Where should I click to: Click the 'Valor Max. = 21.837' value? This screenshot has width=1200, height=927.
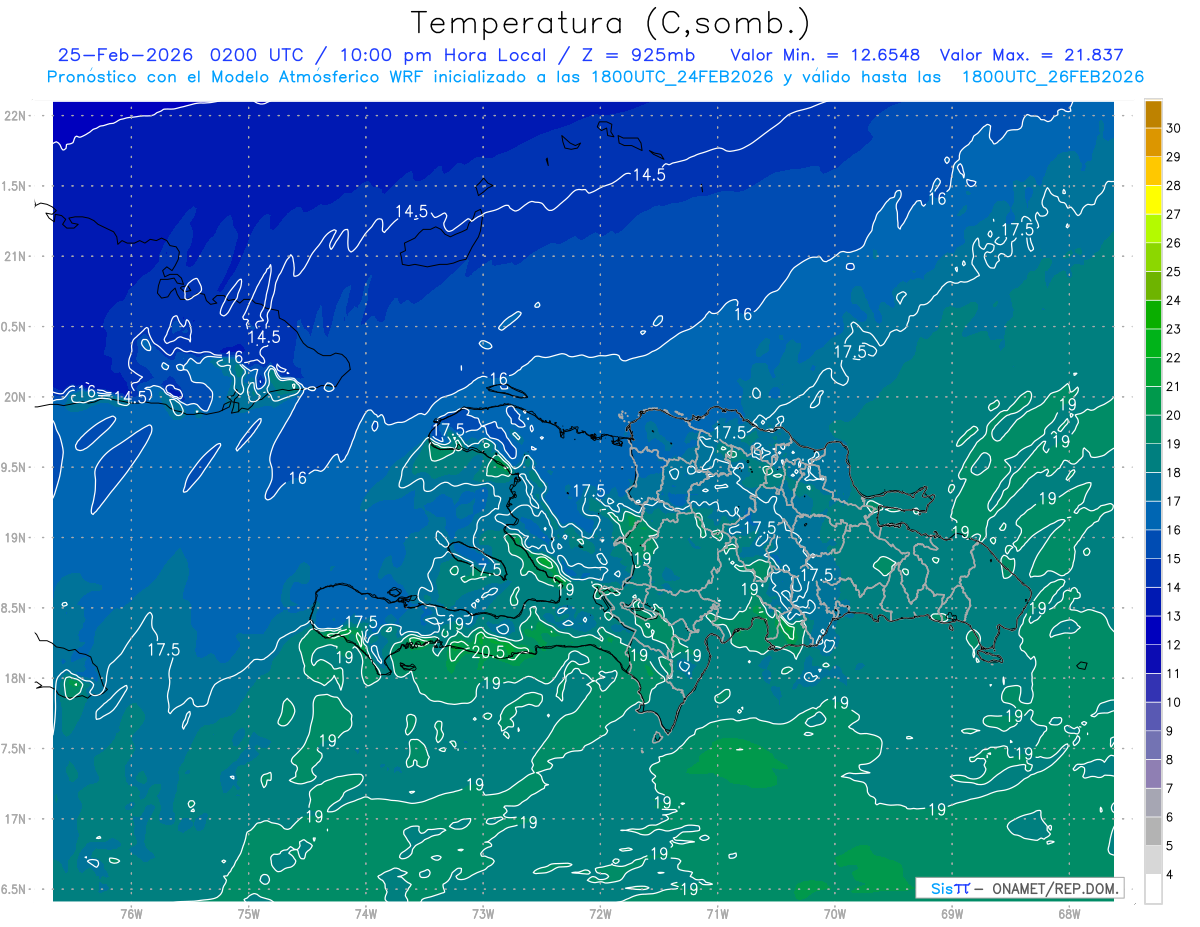[1031, 55]
